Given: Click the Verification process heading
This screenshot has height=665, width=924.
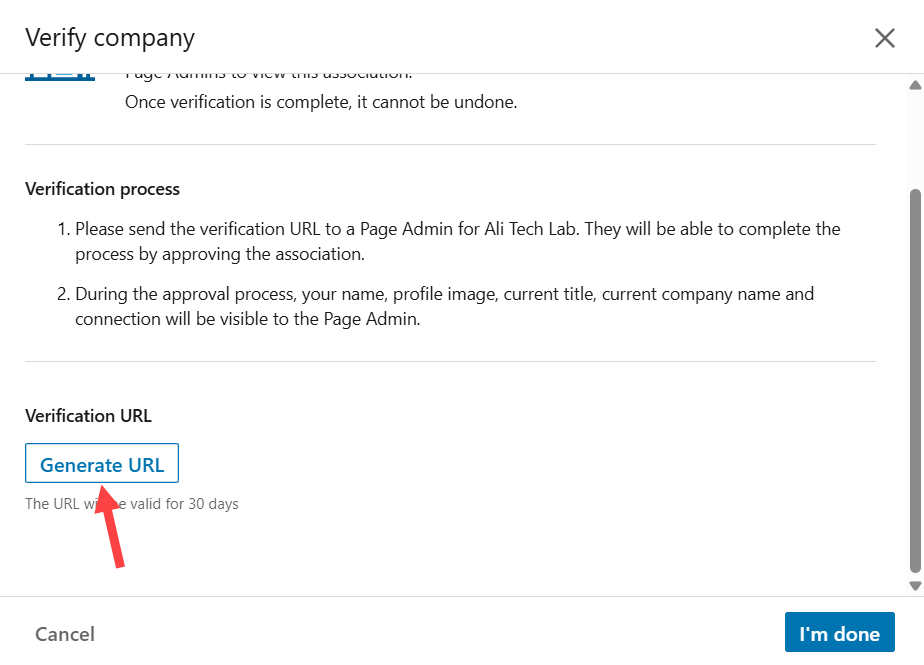Looking at the screenshot, I should click(x=102, y=189).
